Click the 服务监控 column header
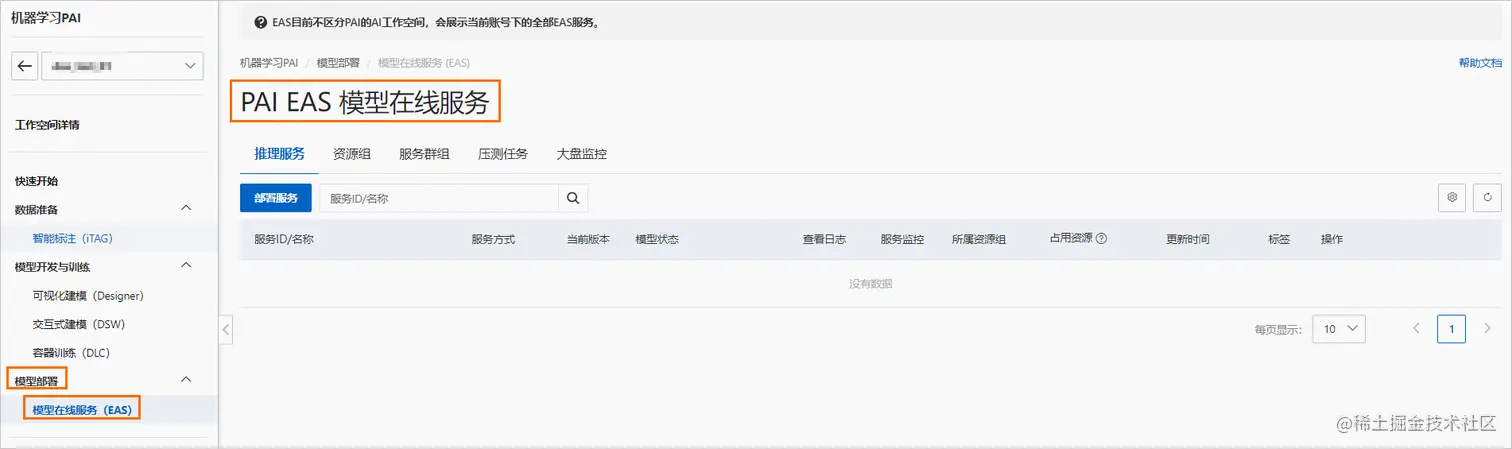 pos(902,240)
